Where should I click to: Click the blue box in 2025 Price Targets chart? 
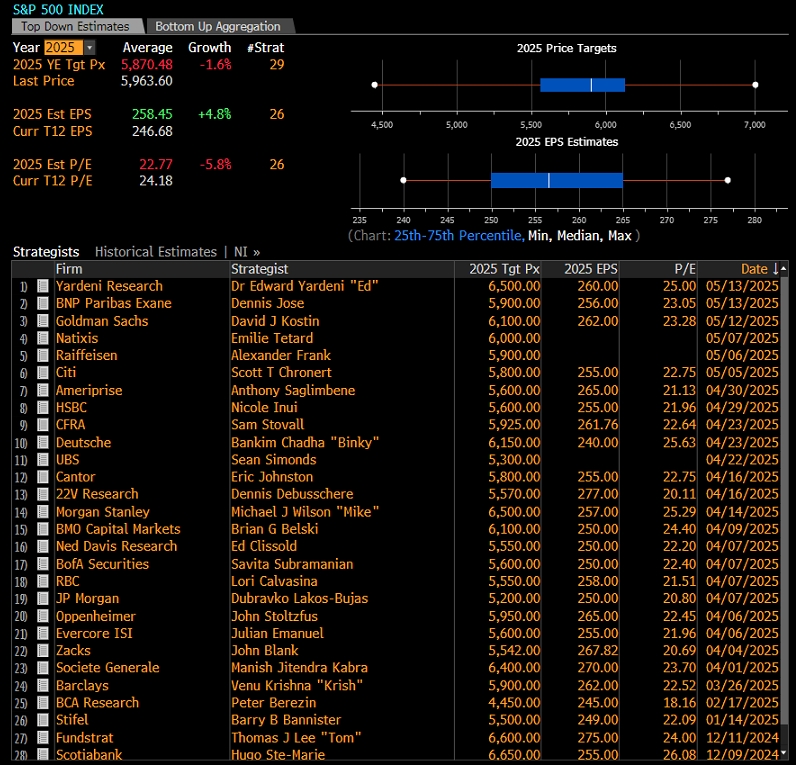(x=582, y=85)
